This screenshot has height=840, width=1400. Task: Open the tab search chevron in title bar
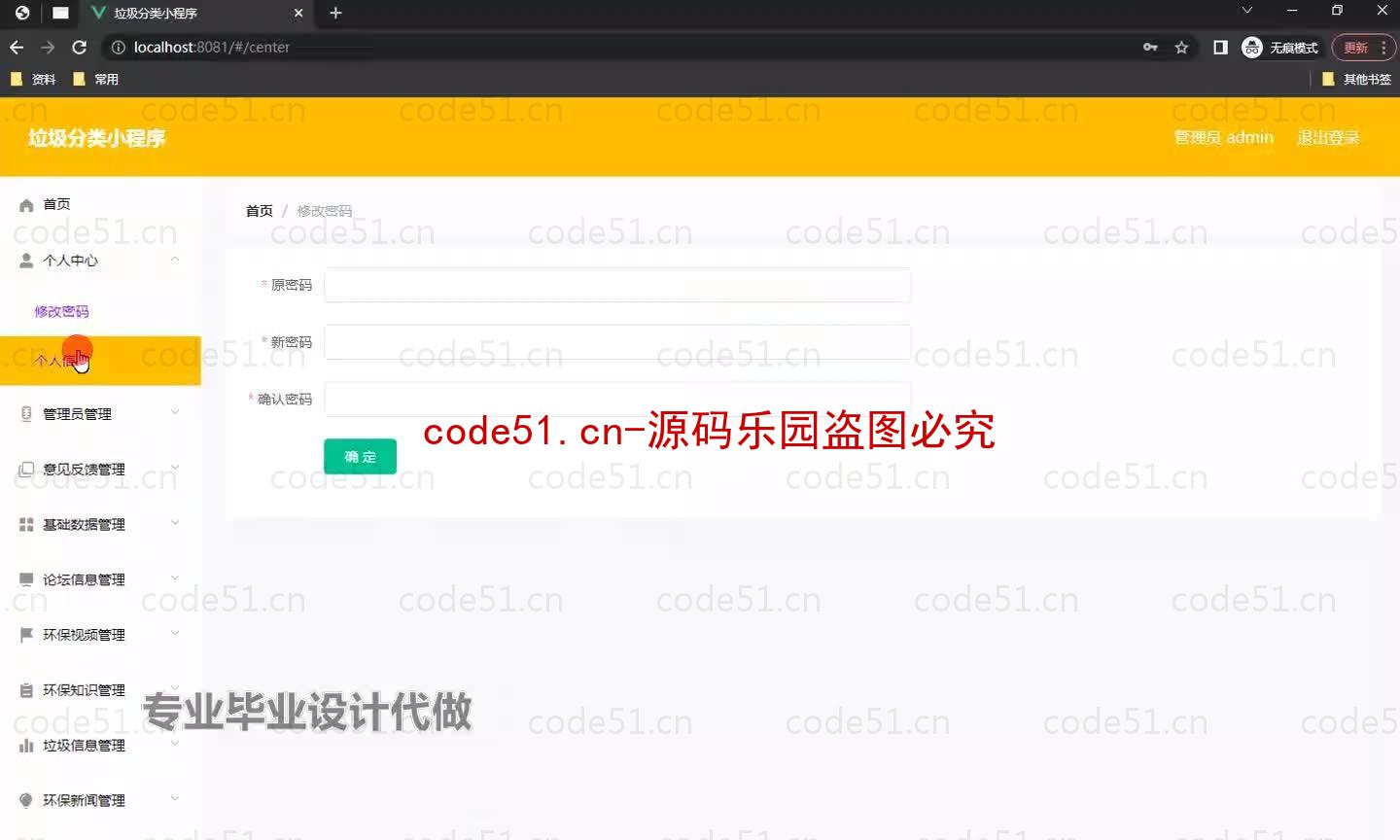coord(1247,10)
